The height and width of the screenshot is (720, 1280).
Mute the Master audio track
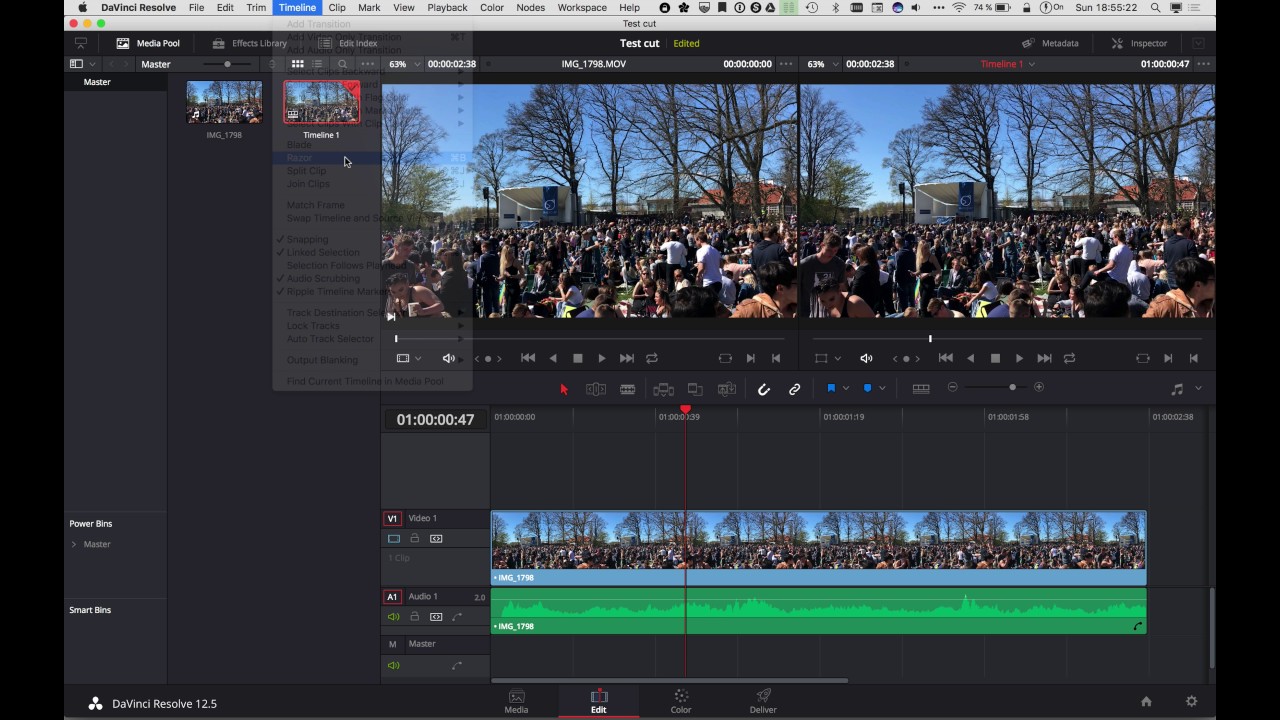coord(393,666)
